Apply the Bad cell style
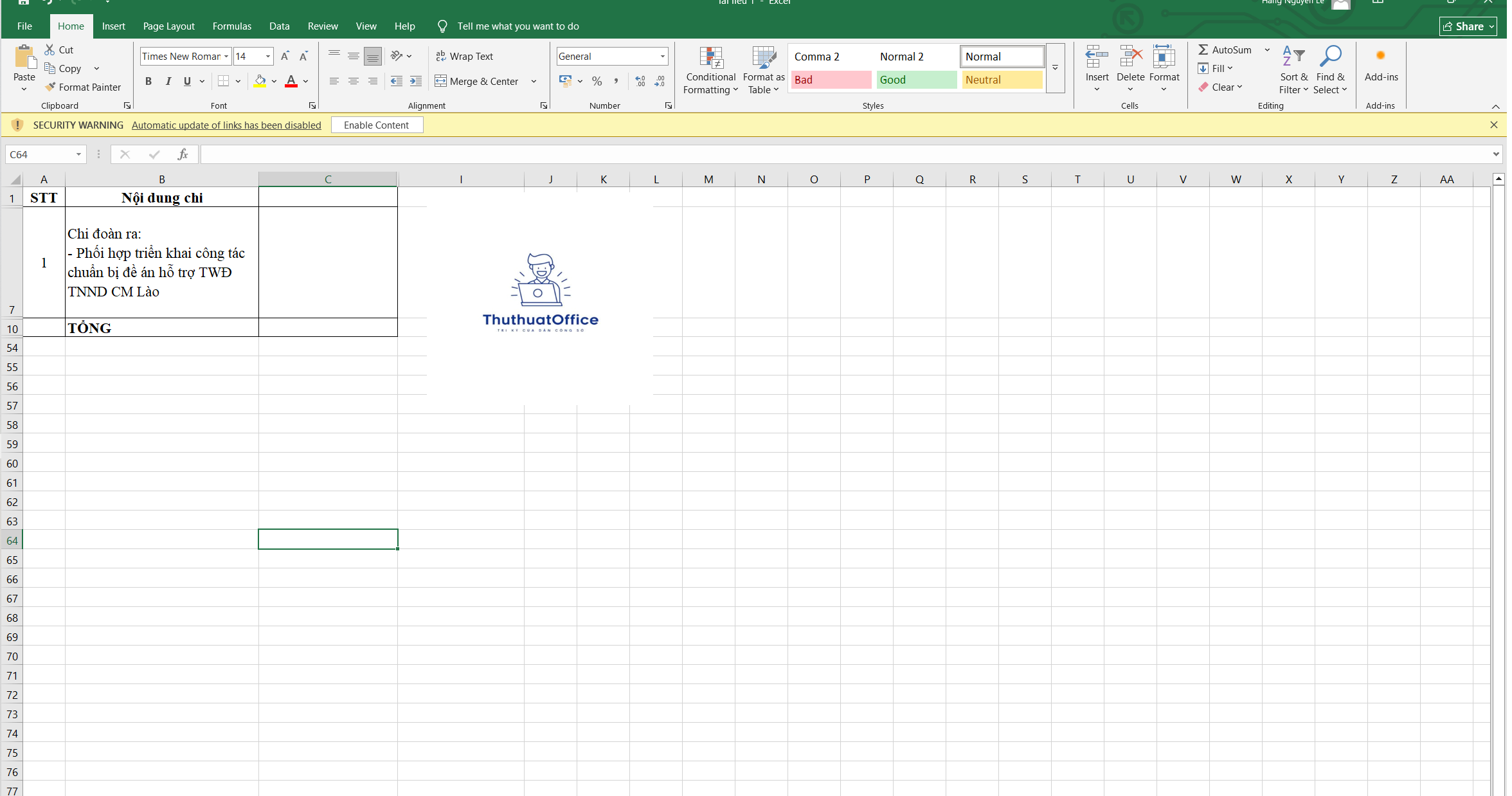Image resolution: width=1512 pixels, height=796 pixels. coord(831,80)
